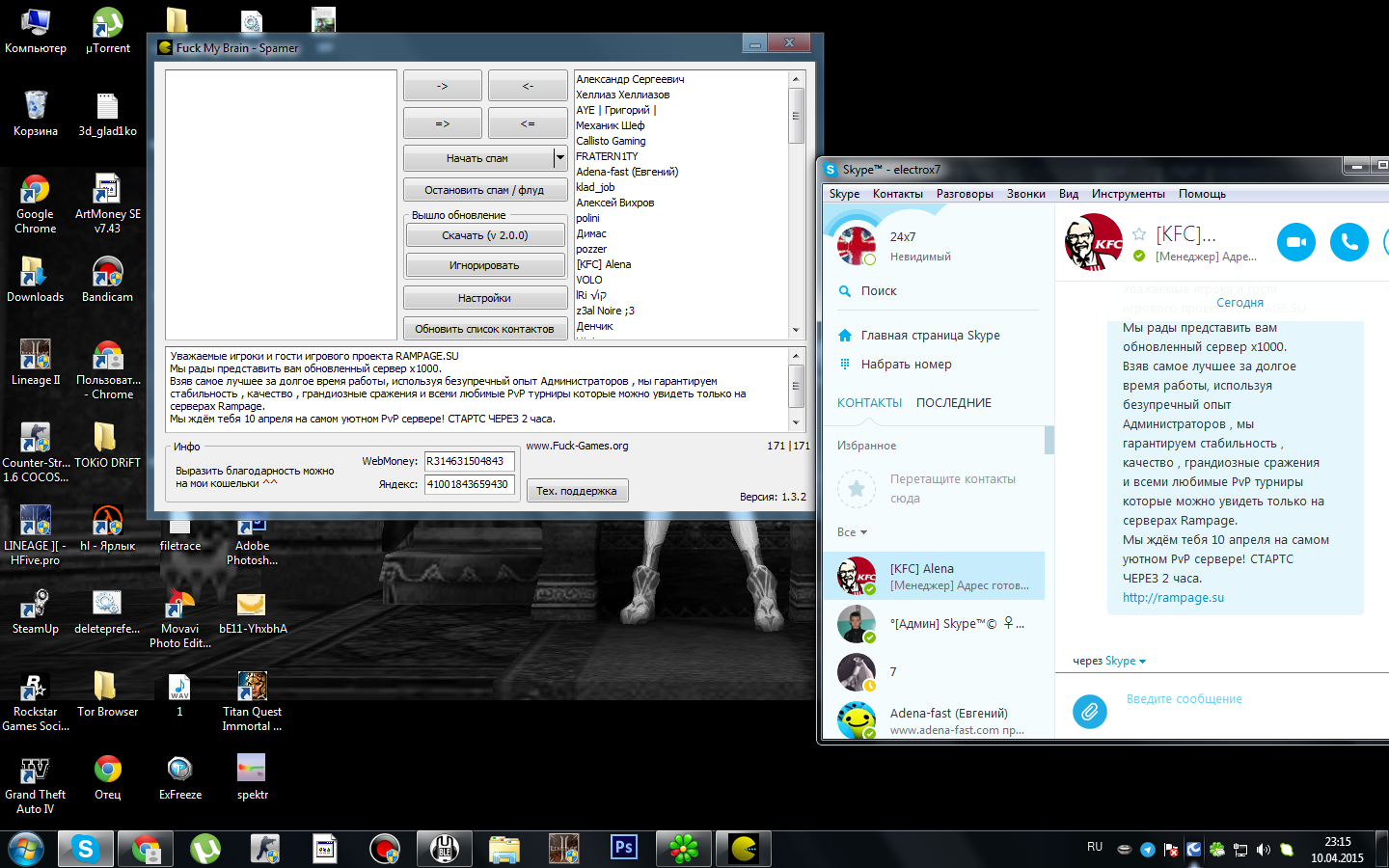Switch to the 'ПОСЛЕДНИЕ' tab
The image size is (1389, 868).
click(953, 403)
